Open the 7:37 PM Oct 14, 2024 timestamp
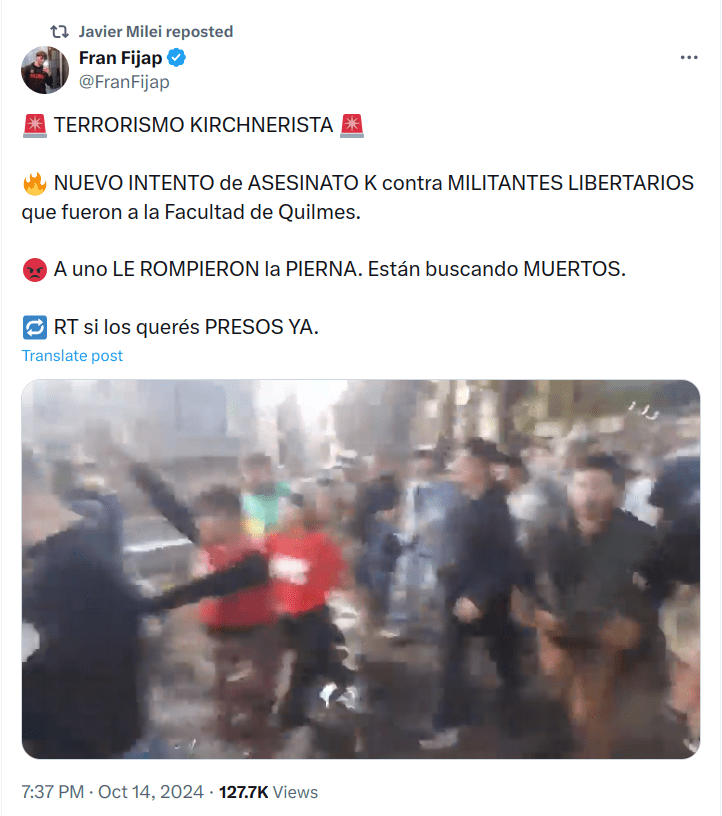 (x=112, y=792)
